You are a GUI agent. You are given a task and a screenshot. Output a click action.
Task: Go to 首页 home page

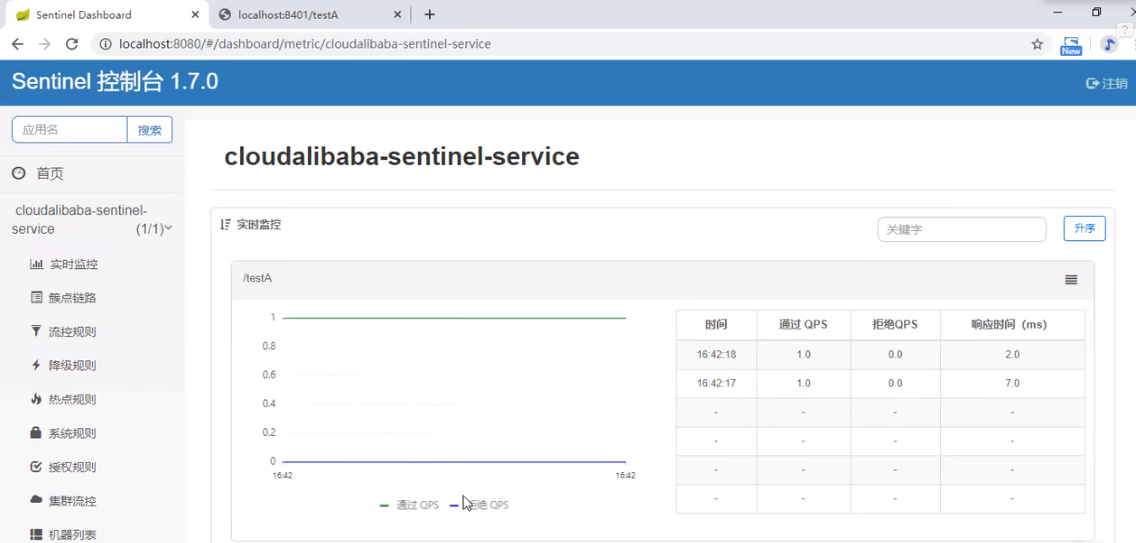click(x=49, y=174)
